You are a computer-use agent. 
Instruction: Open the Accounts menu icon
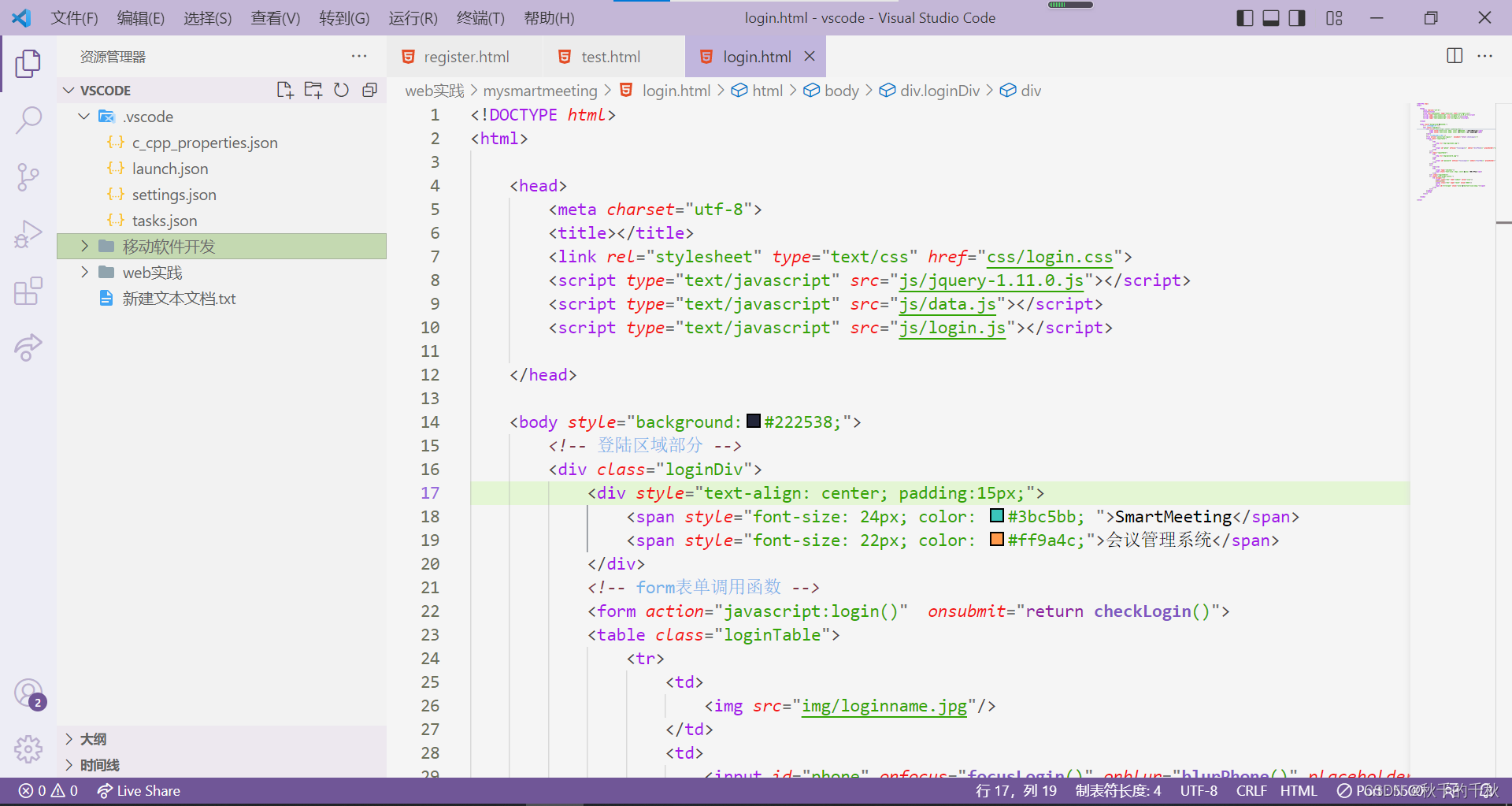coord(28,693)
